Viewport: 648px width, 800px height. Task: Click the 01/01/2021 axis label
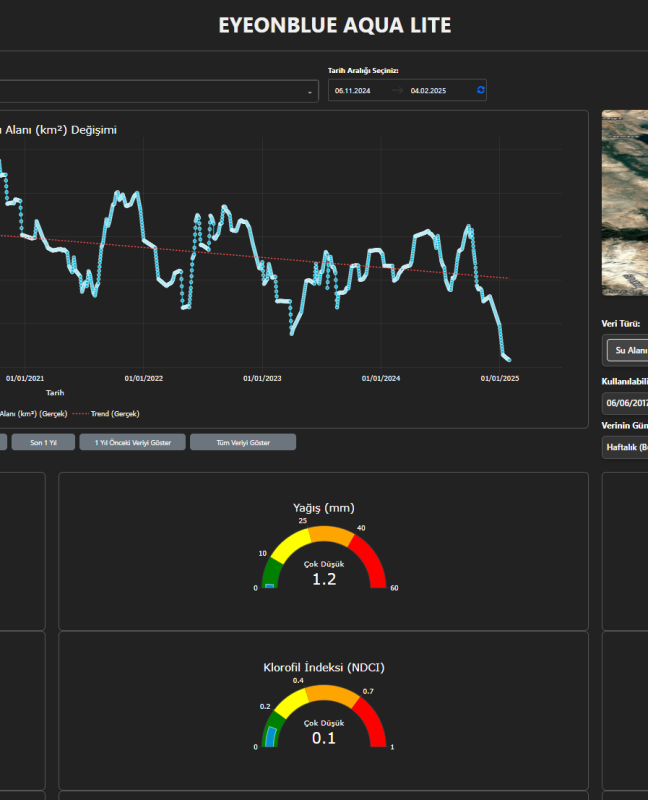(x=25, y=379)
